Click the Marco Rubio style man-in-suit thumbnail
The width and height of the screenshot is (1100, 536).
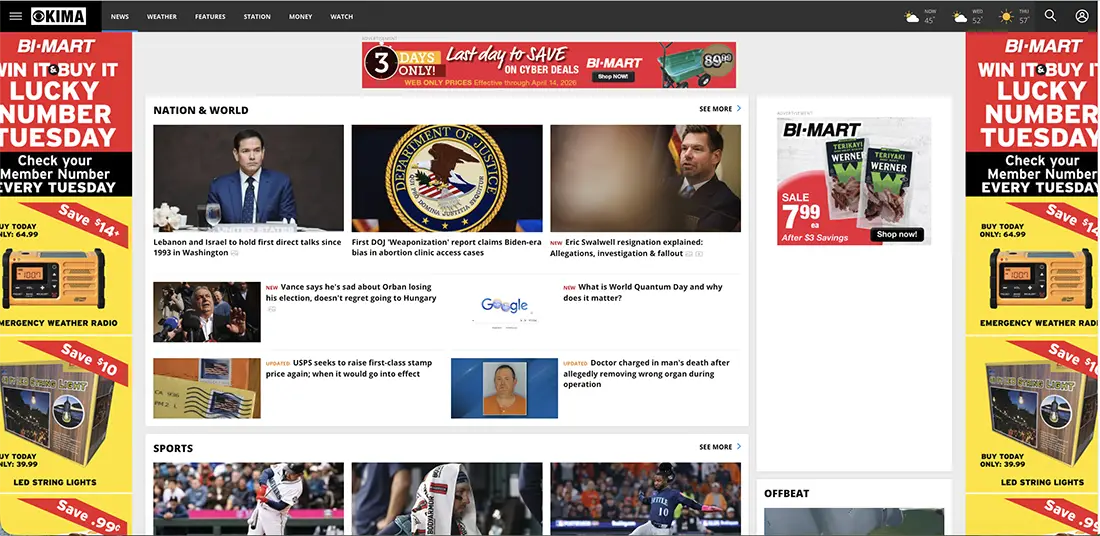point(248,178)
